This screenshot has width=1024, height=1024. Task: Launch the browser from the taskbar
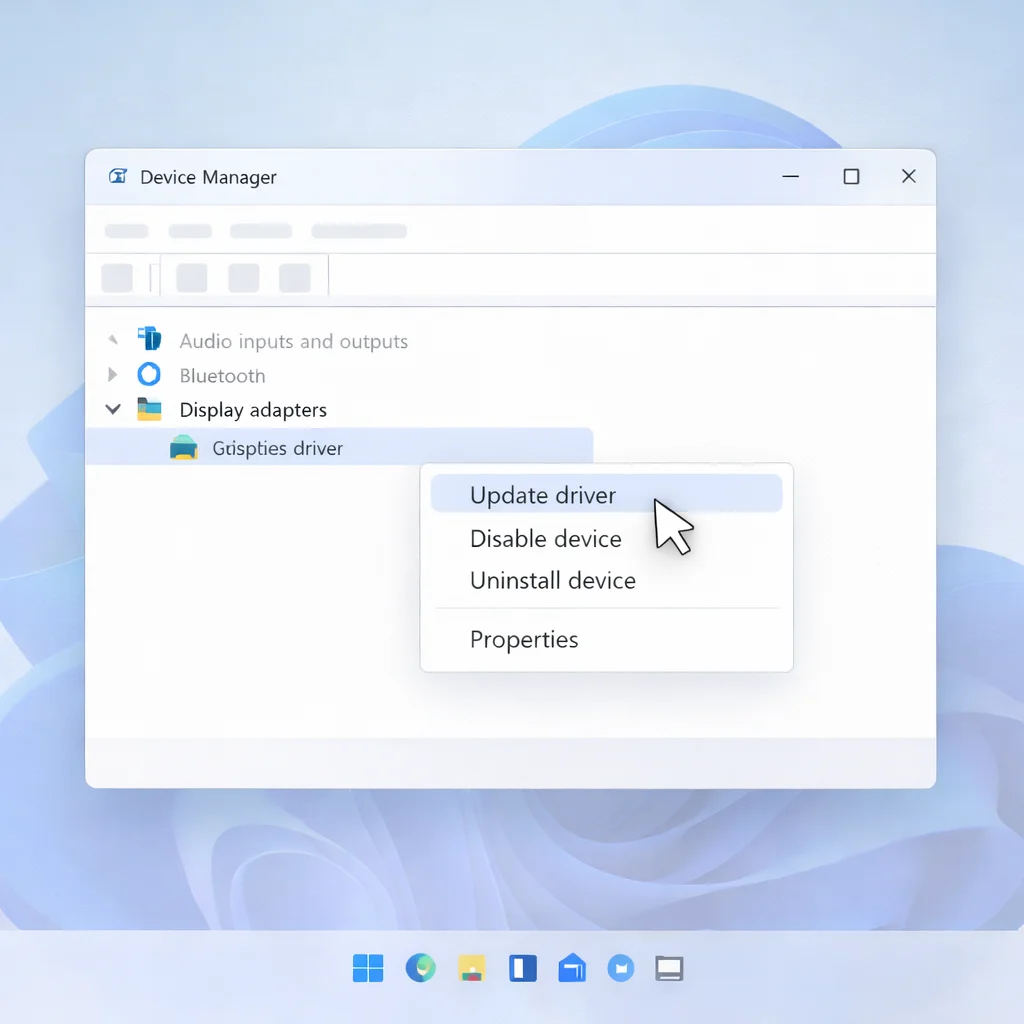click(x=420, y=968)
